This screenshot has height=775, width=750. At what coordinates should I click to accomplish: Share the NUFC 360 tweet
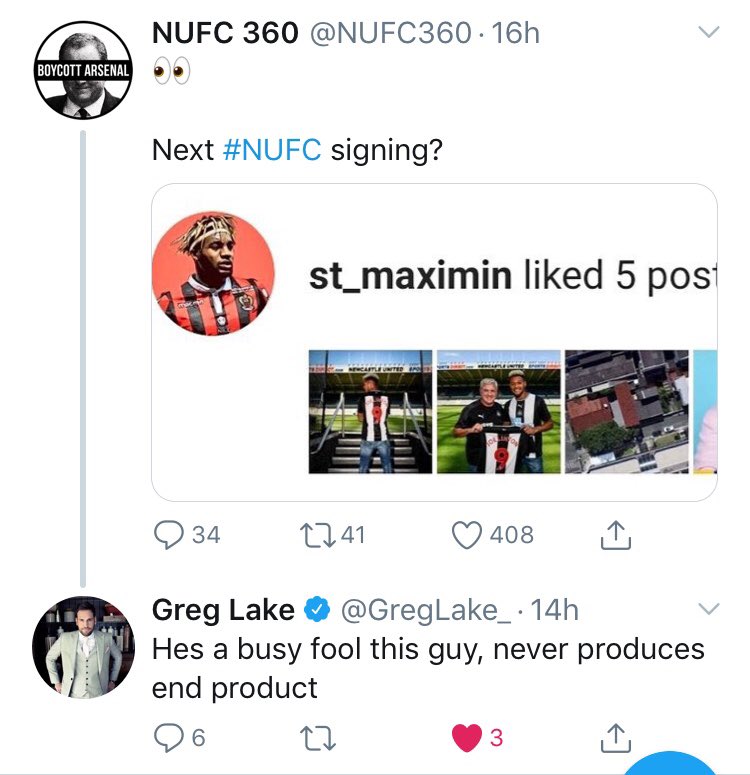pos(616,535)
